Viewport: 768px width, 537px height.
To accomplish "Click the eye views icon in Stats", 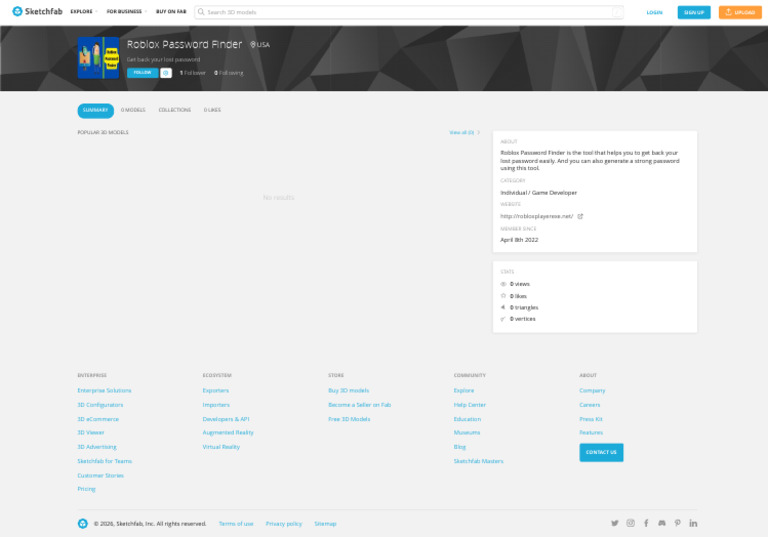I will 503,284.
